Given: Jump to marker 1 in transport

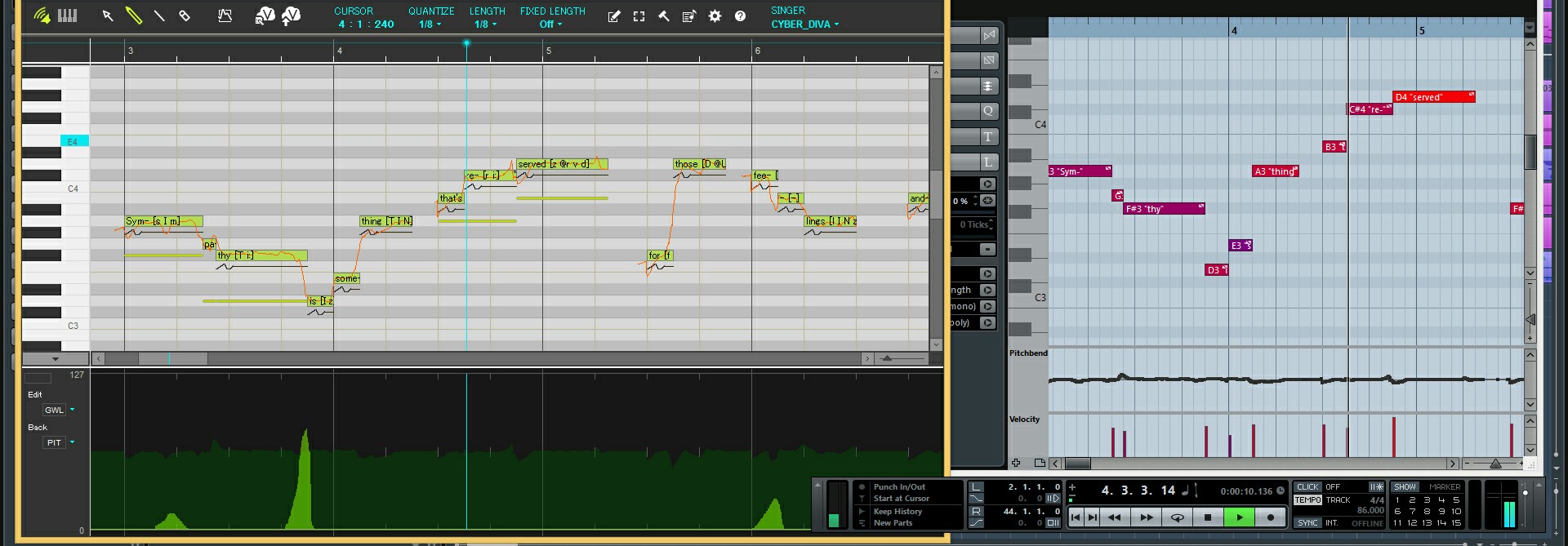Looking at the screenshot, I should tap(1397, 500).
